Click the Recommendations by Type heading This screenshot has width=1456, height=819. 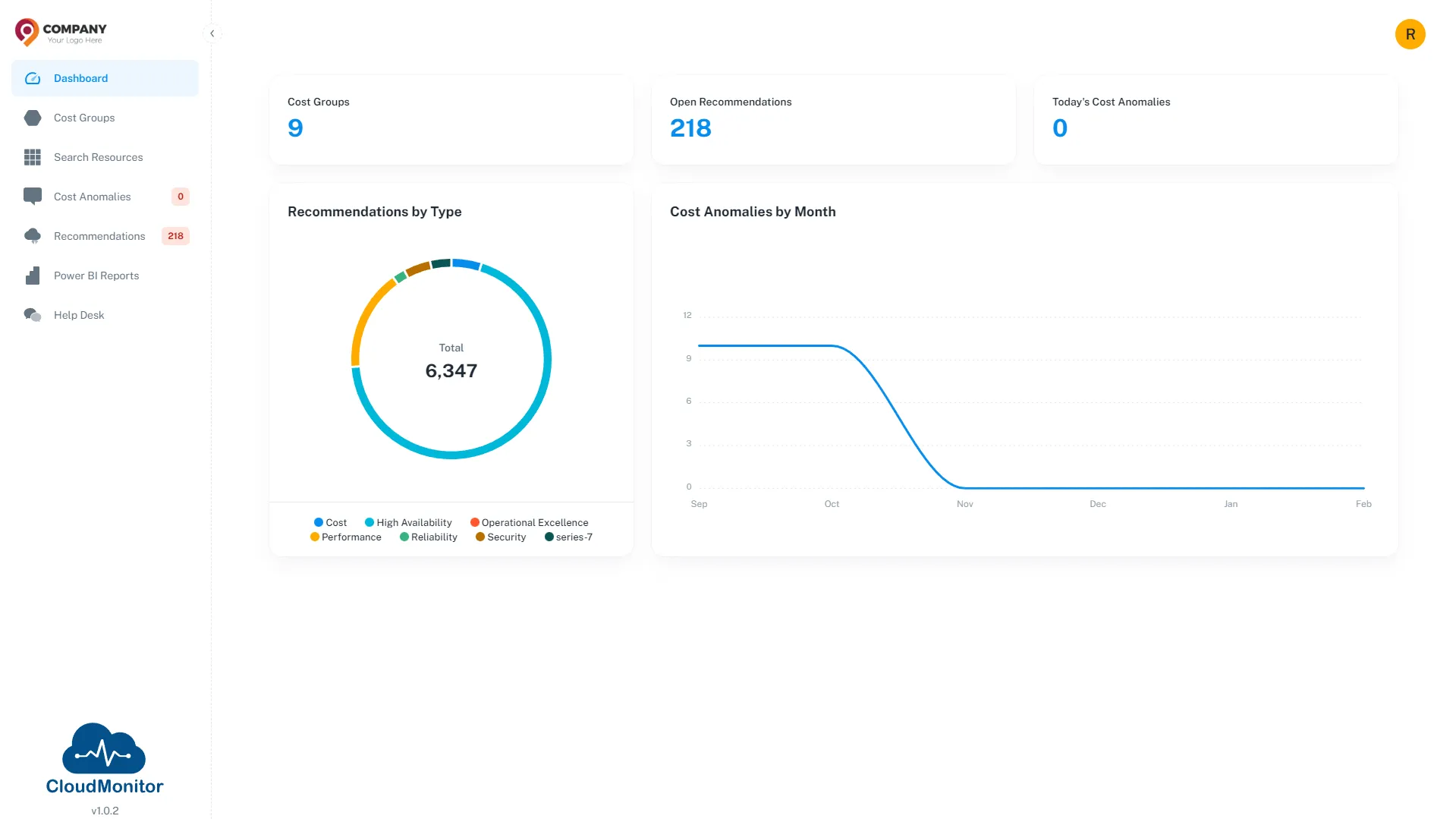[x=375, y=212]
